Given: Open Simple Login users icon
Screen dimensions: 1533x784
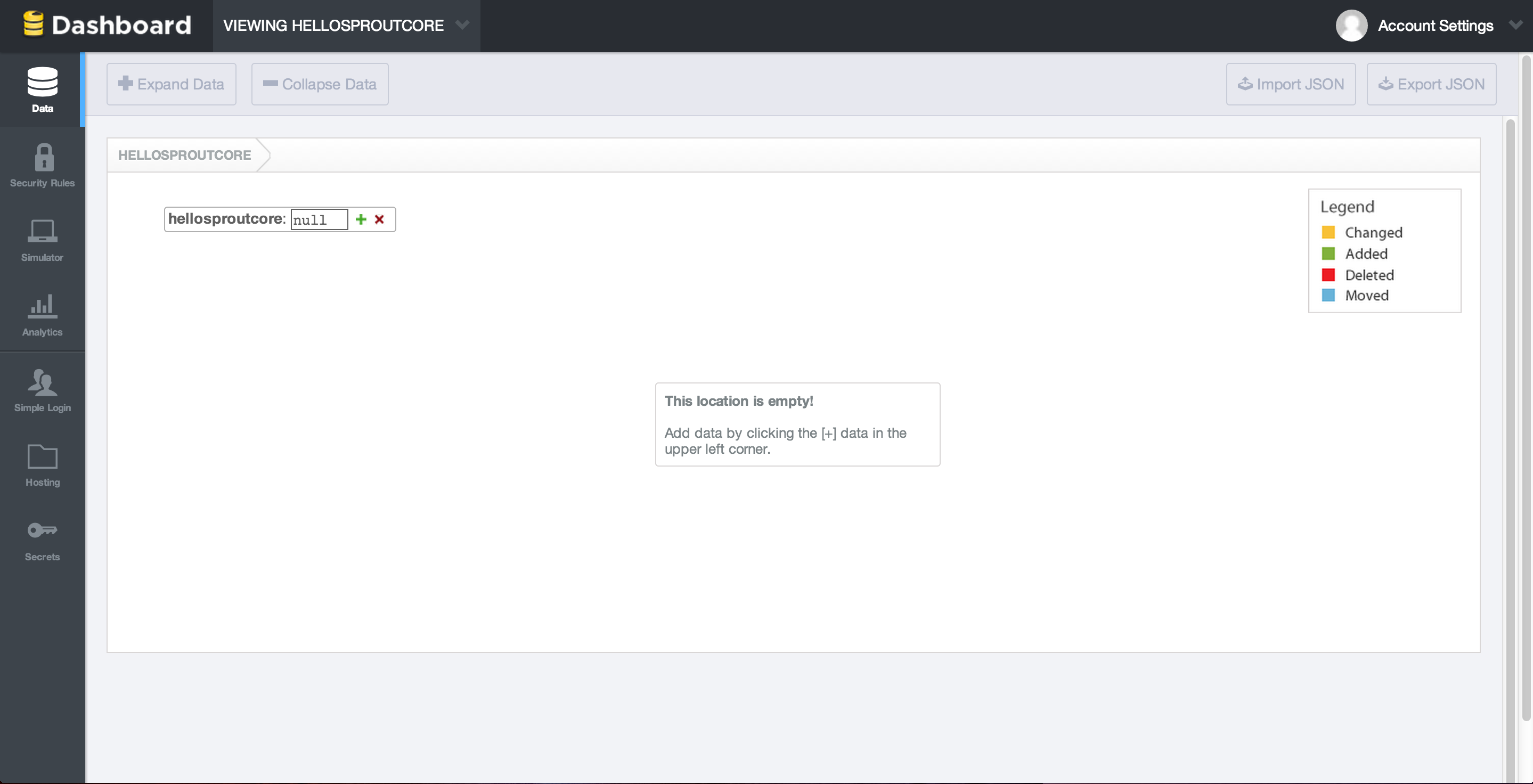Looking at the screenshot, I should [42, 382].
